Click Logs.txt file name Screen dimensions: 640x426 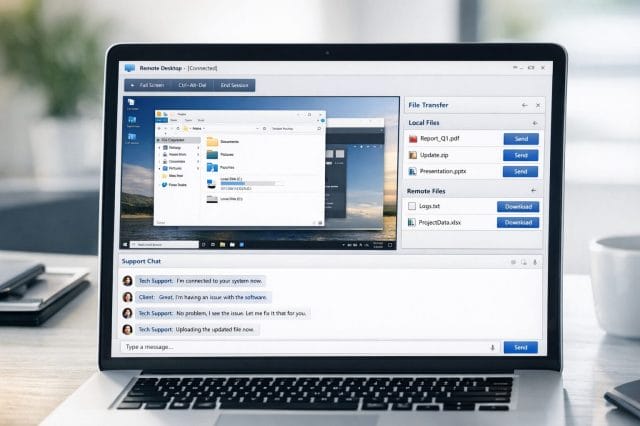429,206
